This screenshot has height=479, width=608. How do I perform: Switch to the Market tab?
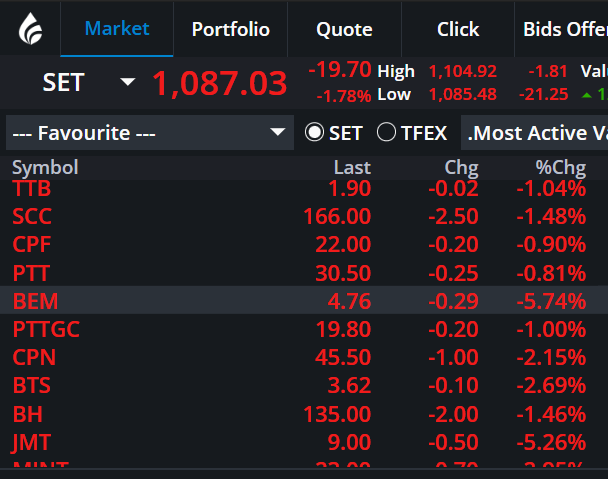coord(117,29)
